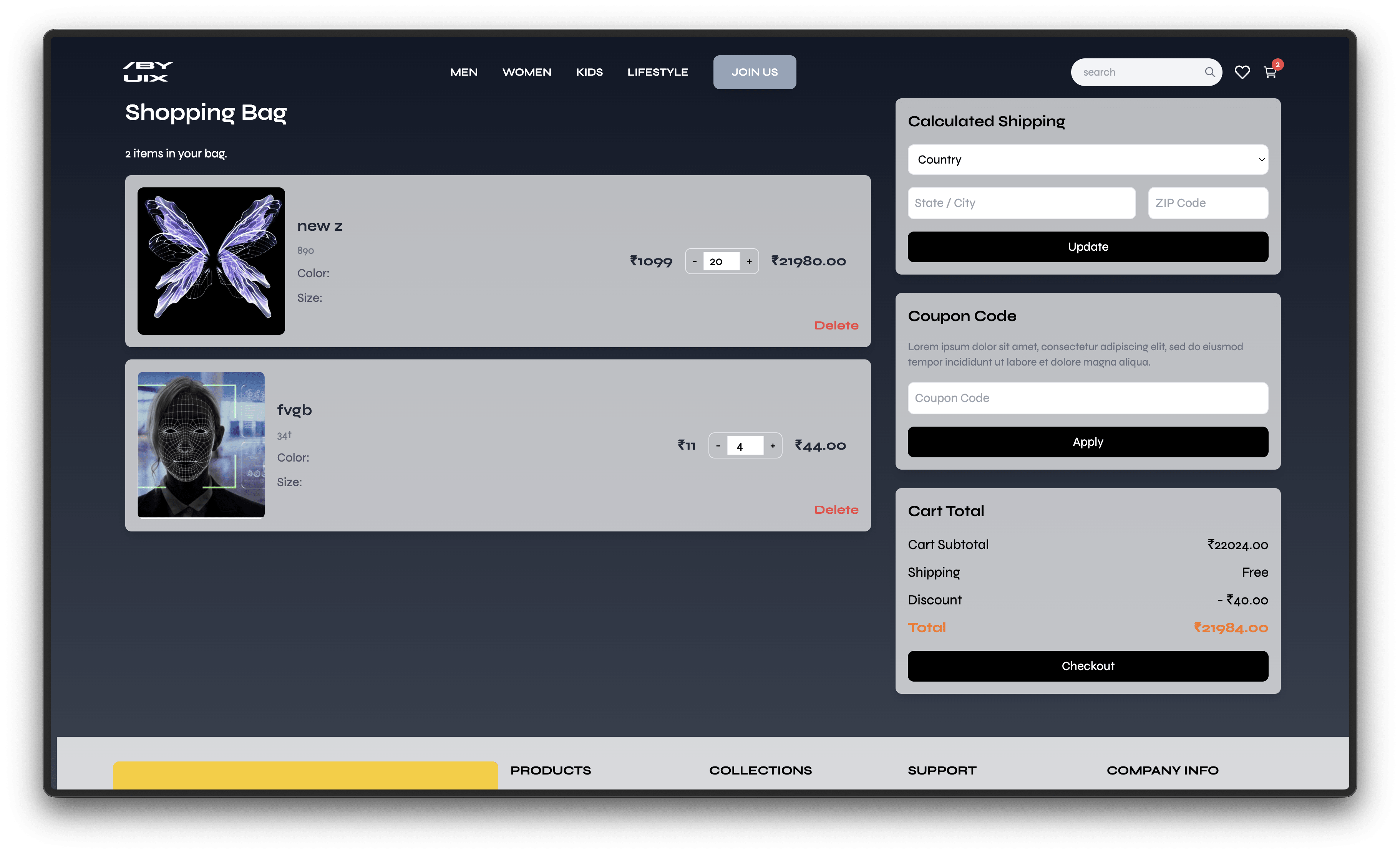Image resolution: width=1400 pixels, height=854 pixels.
Task: Expand the Country dropdown
Action: pyautogui.click(x=1088, y=160)
